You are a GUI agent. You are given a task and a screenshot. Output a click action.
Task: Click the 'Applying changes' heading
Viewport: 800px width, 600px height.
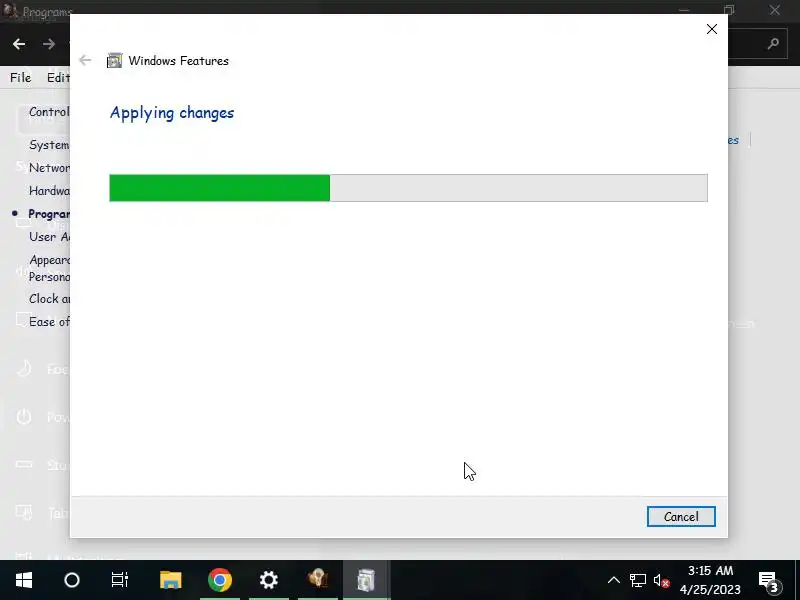click(172, 113)
